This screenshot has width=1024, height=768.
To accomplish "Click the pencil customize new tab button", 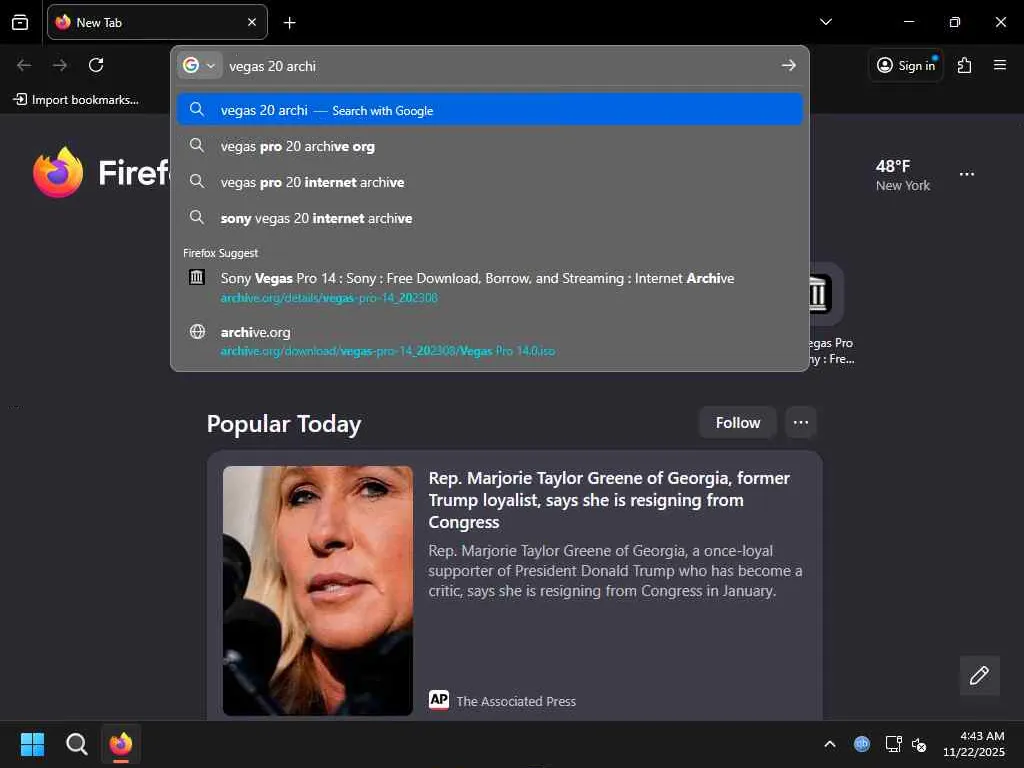I will tap(979, 675).
